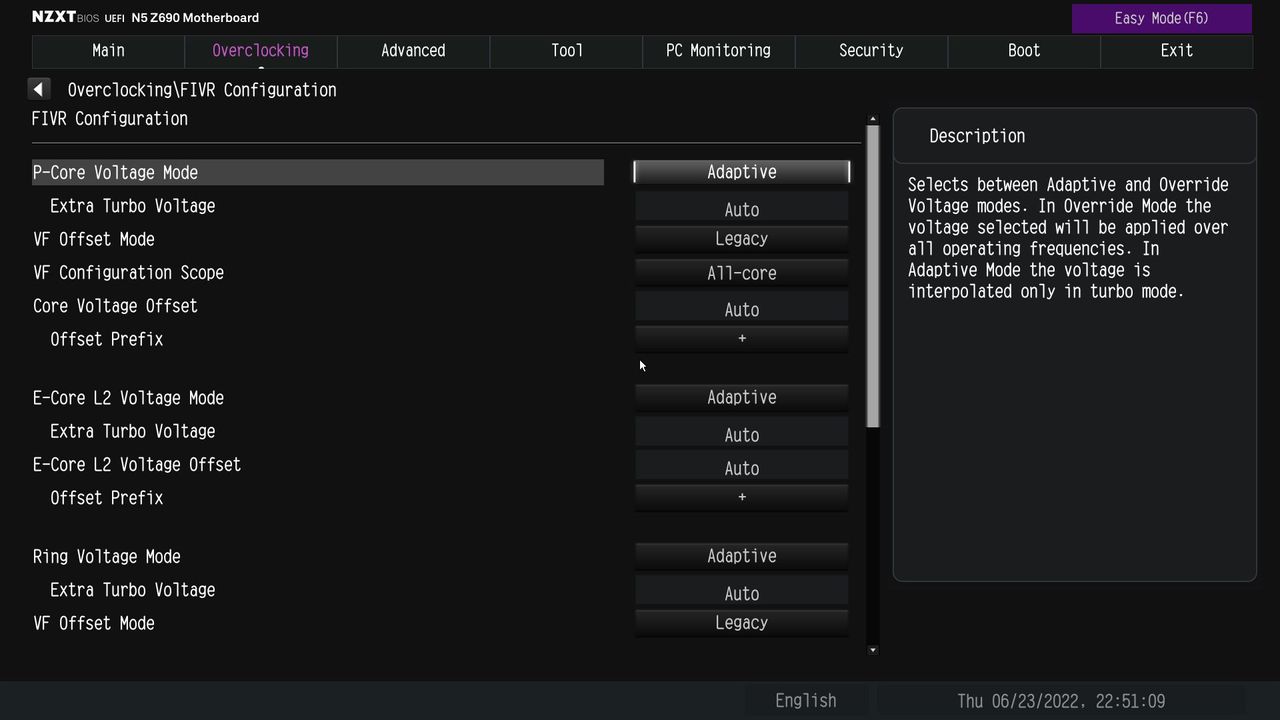The image size is (1280, 720).
Task: Edit the P-Core Extra Turbo Voltage field
Action: pyautogui.click(x=741, y=208)
